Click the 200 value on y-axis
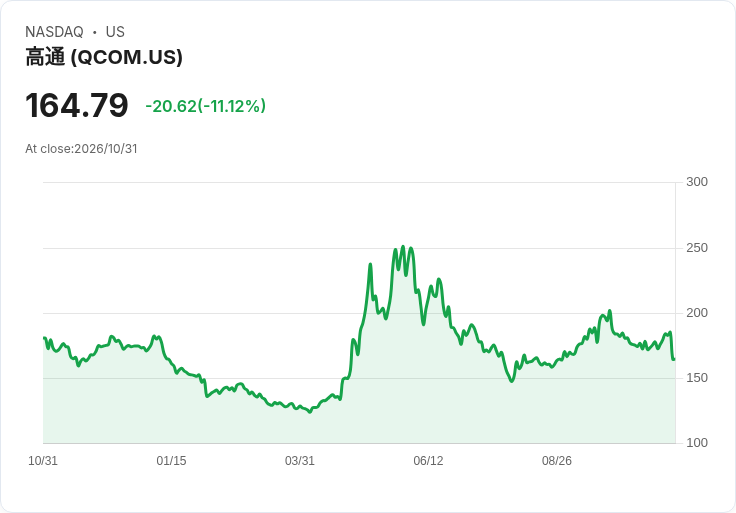736x513 pixels. [697, 313]
